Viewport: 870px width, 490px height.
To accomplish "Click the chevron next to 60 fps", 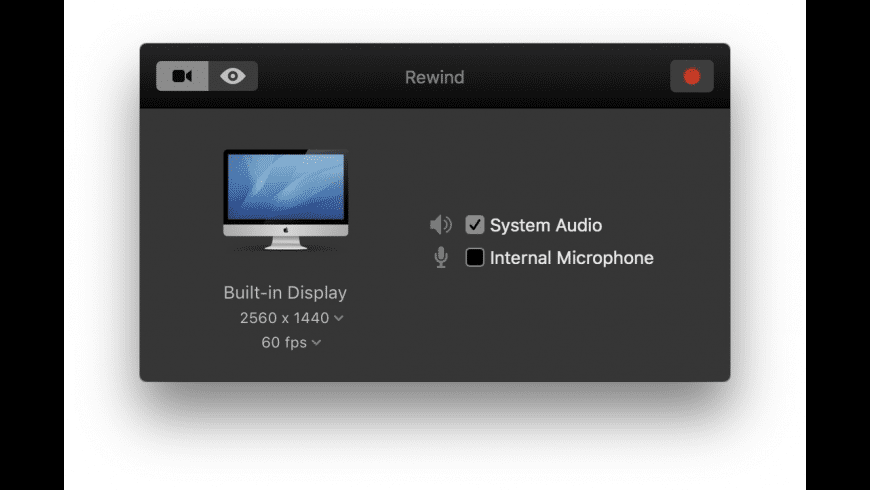I will [316, 343].
